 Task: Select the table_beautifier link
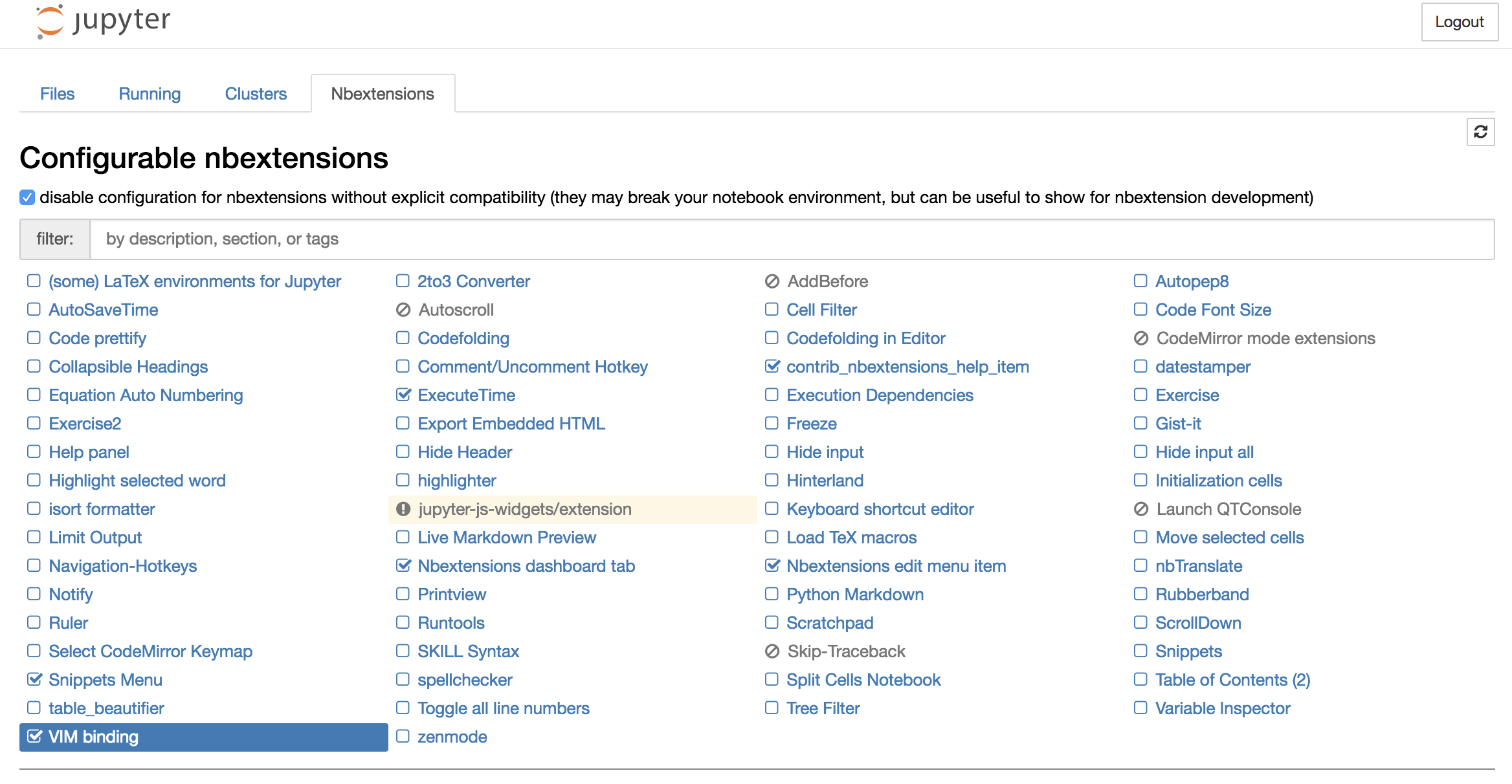pyautogui.click(x=107, y=708)
